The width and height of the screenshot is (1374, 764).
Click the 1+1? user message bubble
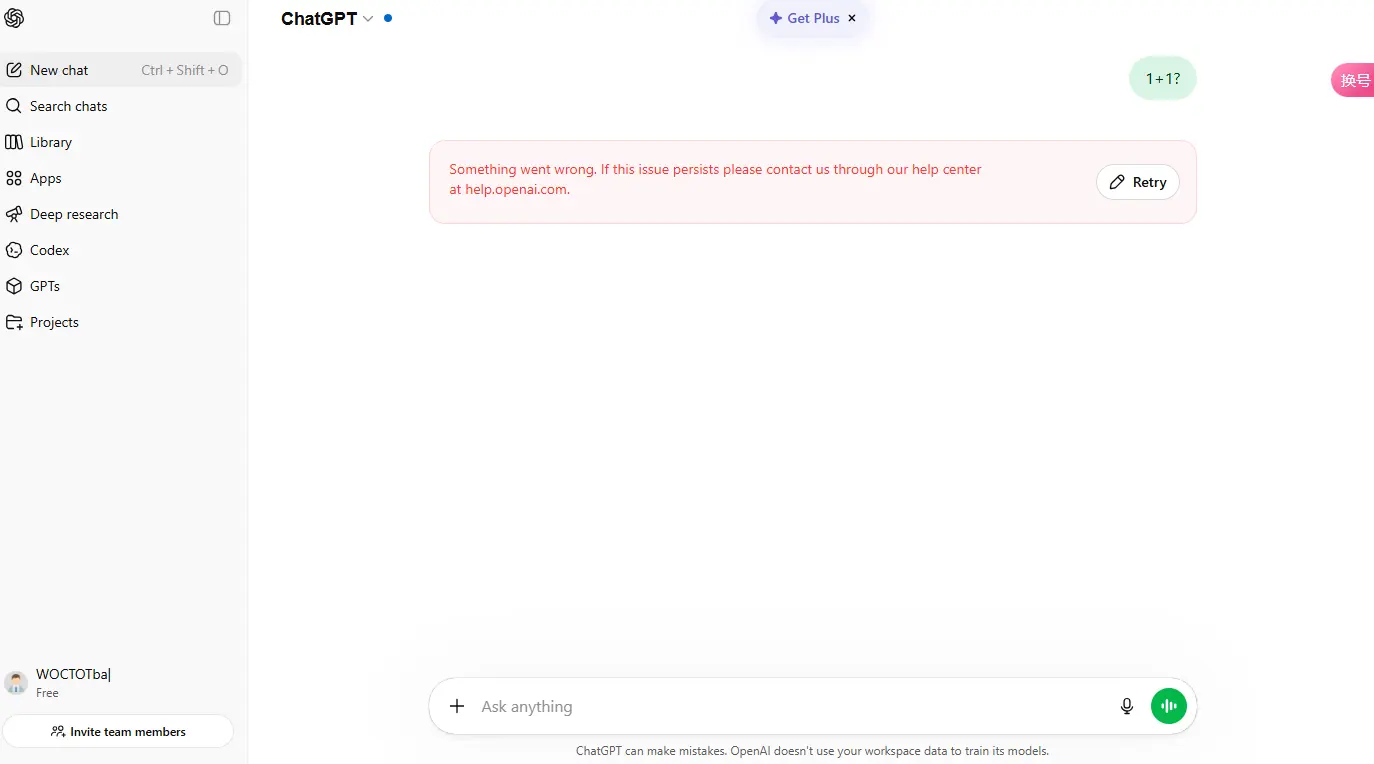pyautogui.click(x=1162, y=78)
